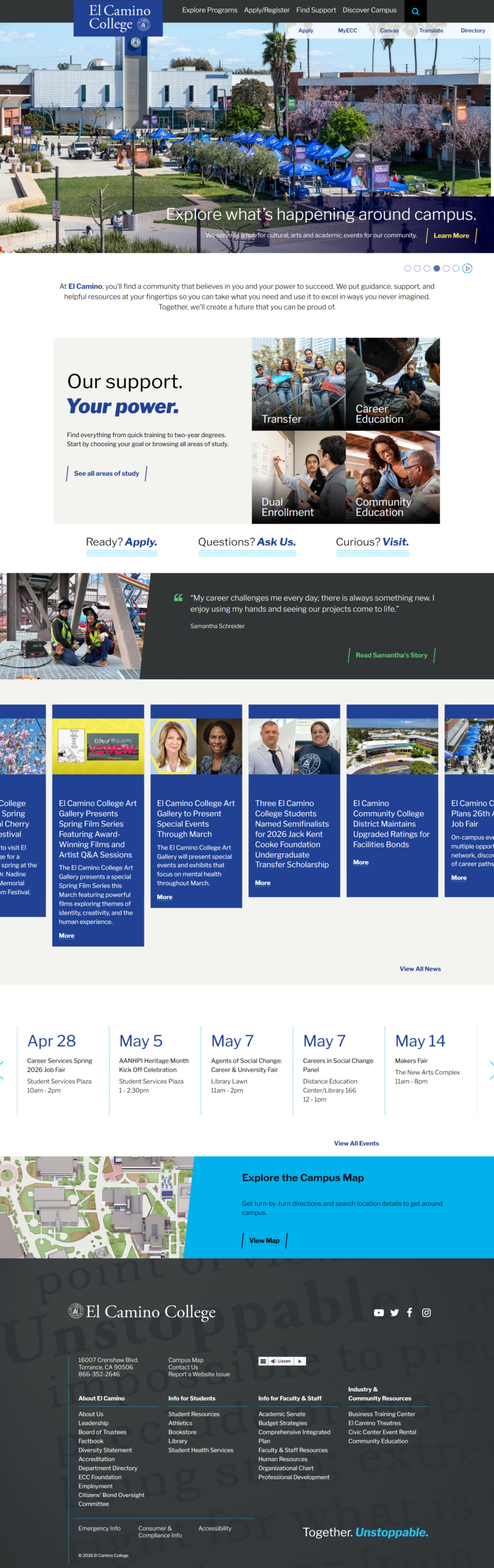Screen dimensions: 494x1568
Task: Go home via the El Camino College header logo
Action: click(119, 18)
